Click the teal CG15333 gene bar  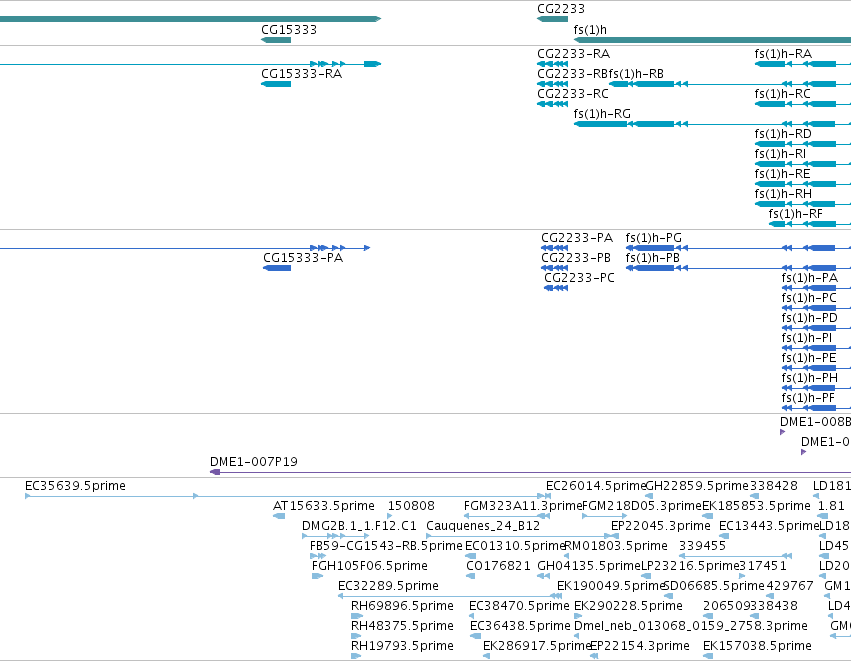(276, 40)
